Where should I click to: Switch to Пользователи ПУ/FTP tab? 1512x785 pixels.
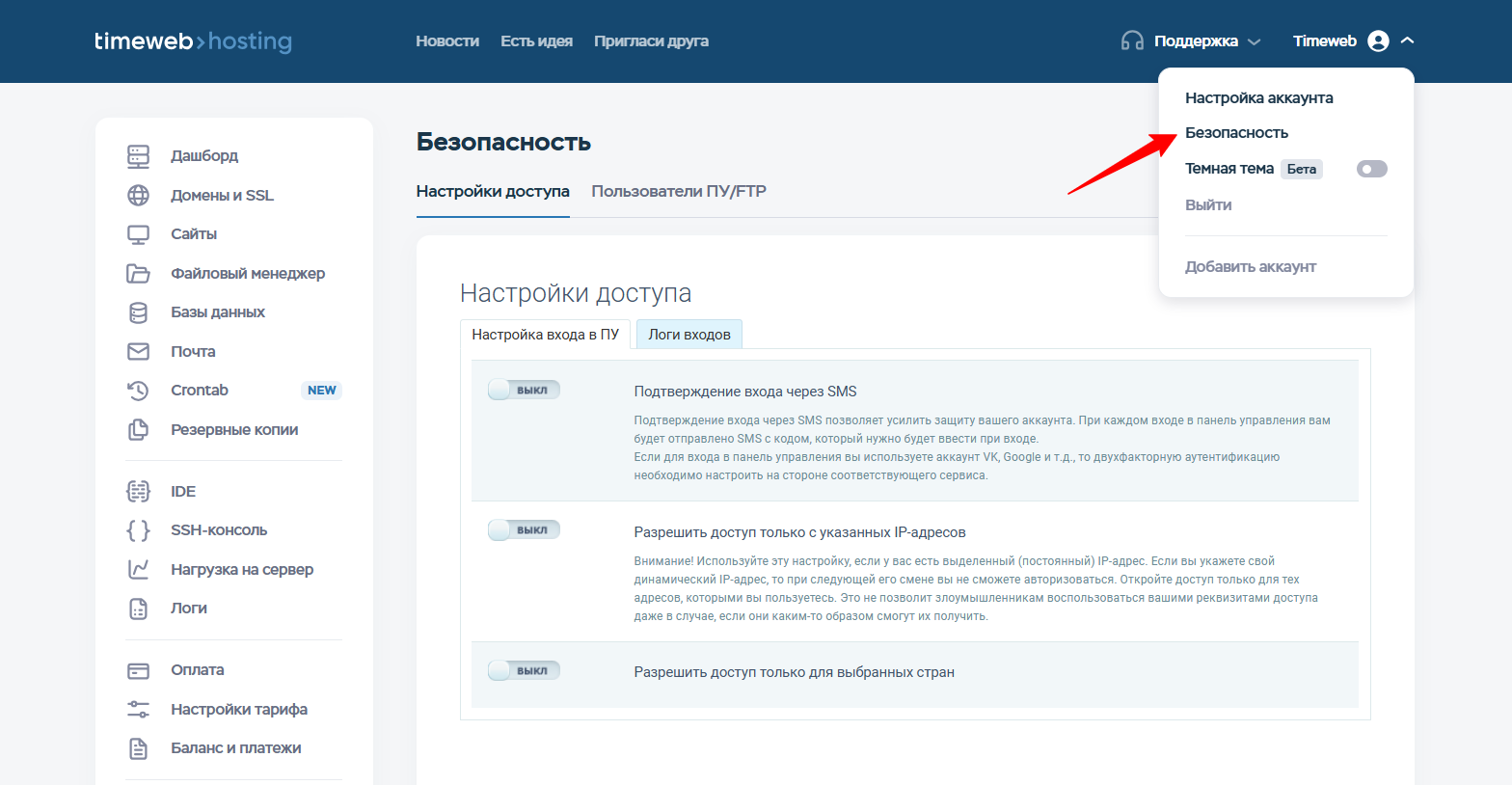679,192
